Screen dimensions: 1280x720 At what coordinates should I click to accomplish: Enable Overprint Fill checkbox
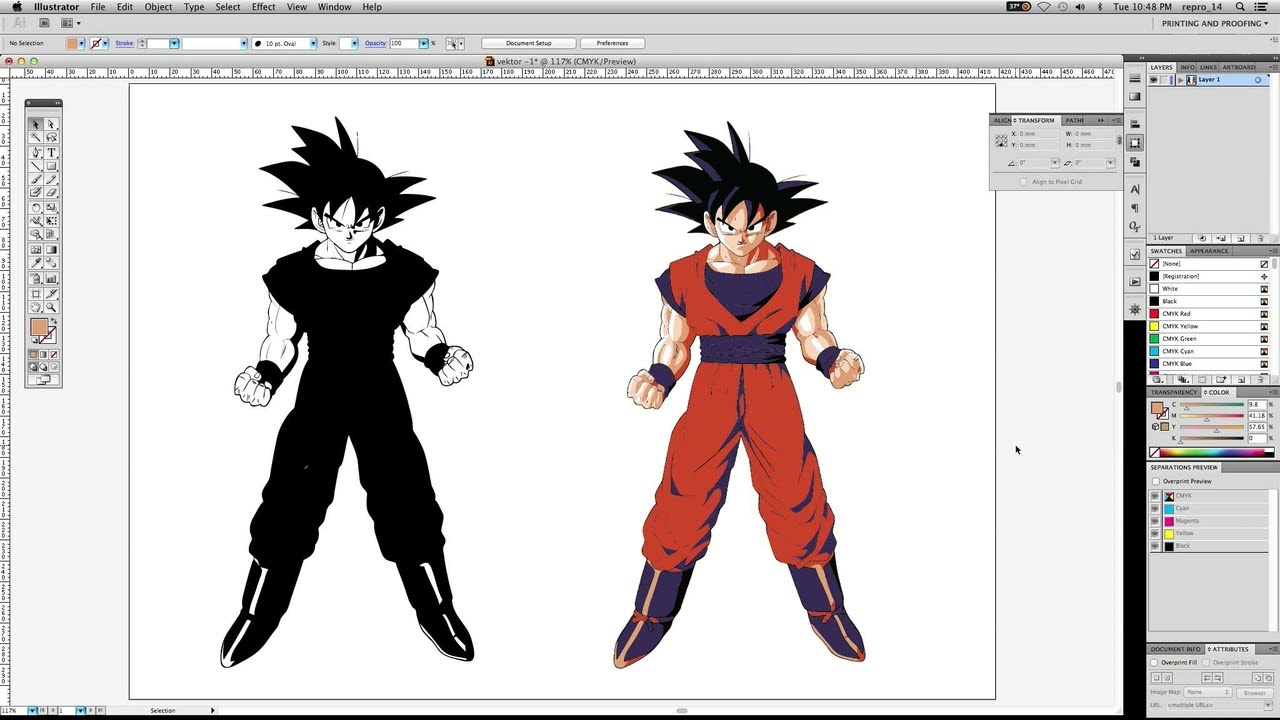coord(1154,662)
